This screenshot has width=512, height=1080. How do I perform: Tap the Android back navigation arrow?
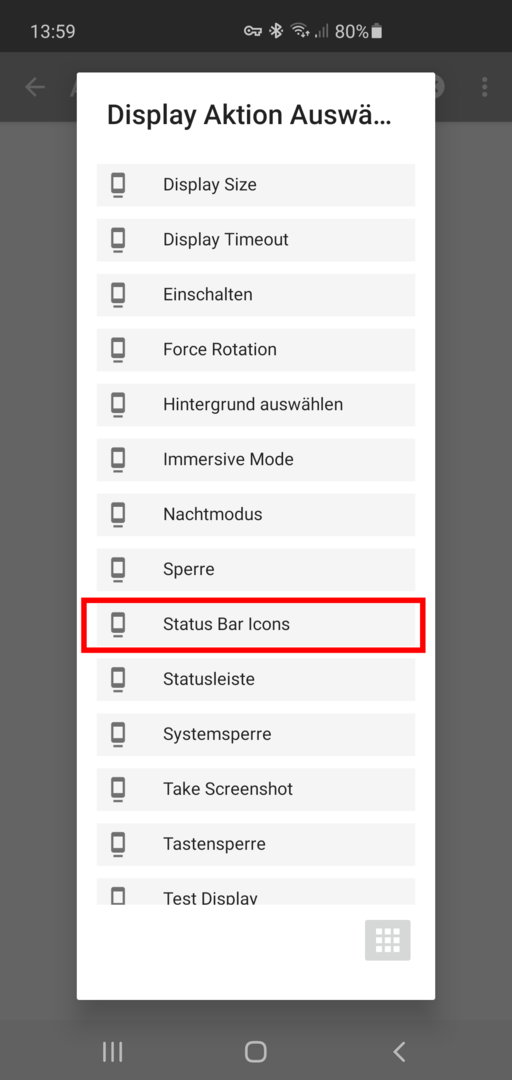pos(399,1052)
